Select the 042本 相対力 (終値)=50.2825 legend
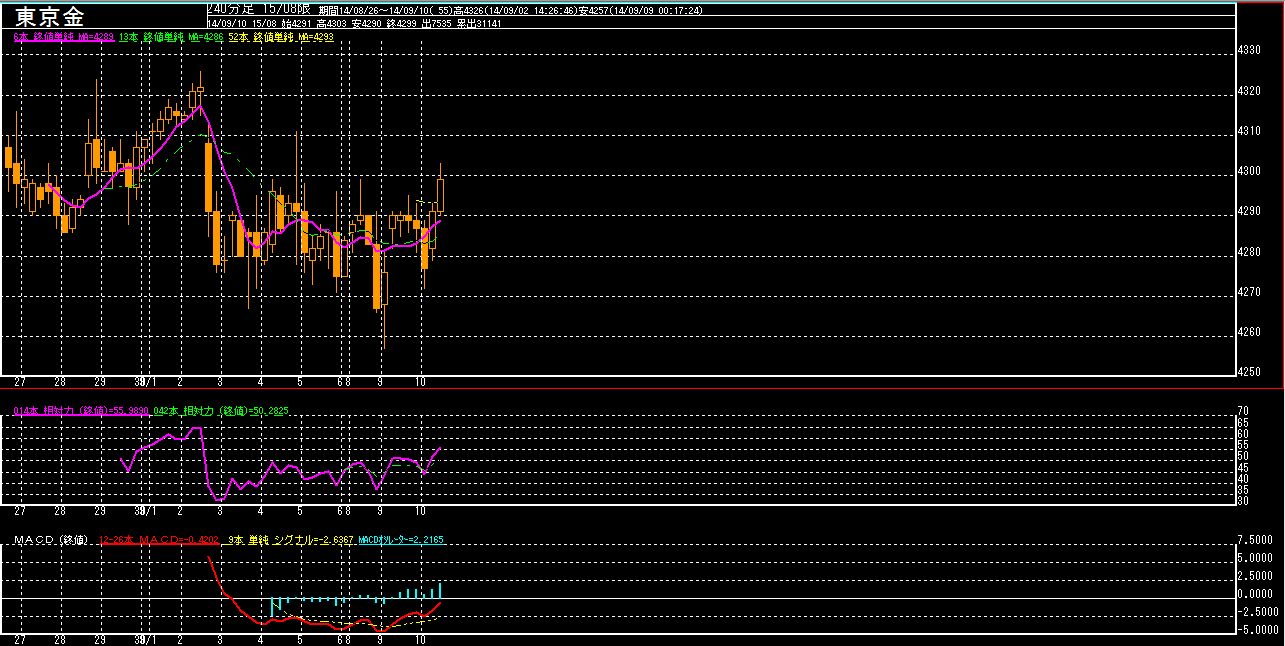1285x646 pixels. pos(221,411)
